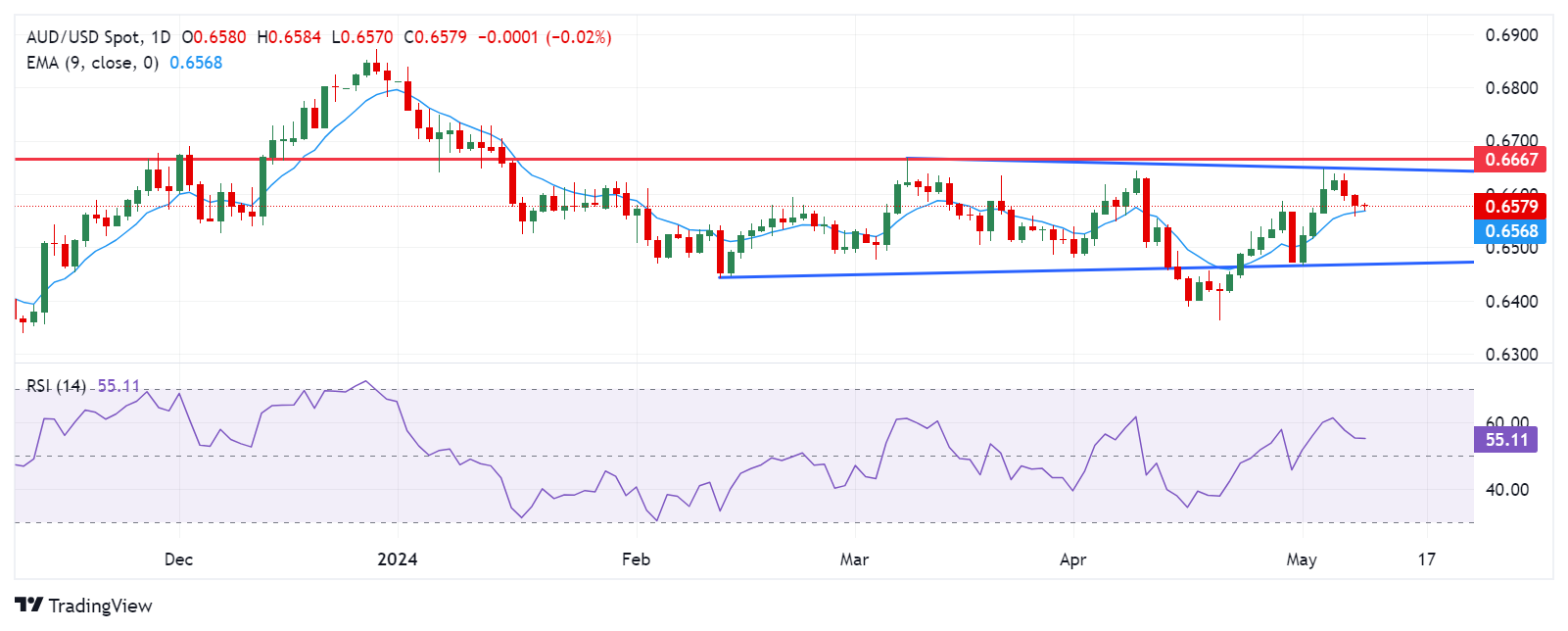Click the Mar date label on time axis
Viewport: 1568px width, 631px height.
coord(854,559)
